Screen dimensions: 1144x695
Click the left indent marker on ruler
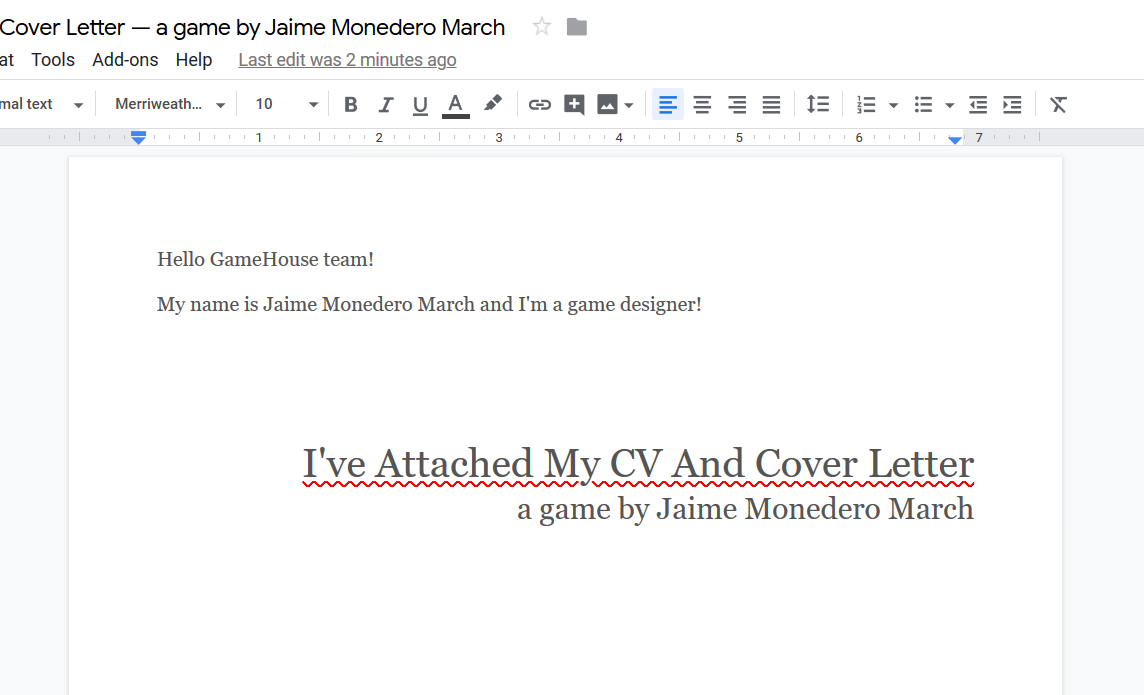point(138,137)
